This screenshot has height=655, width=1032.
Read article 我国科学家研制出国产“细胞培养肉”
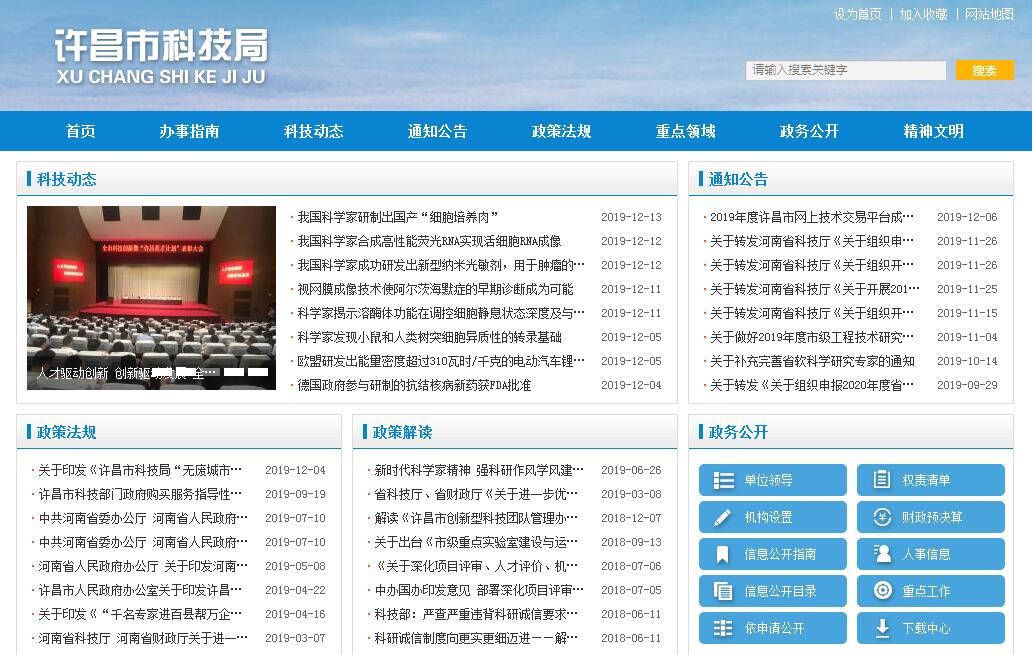click(x=397, y=217)
